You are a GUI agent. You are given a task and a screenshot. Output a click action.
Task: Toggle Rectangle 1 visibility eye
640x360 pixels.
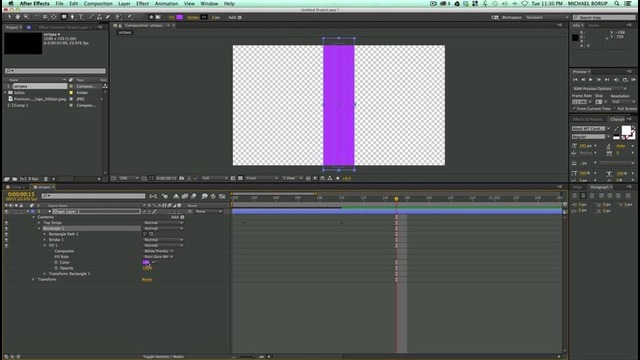[x=6, y=229]
